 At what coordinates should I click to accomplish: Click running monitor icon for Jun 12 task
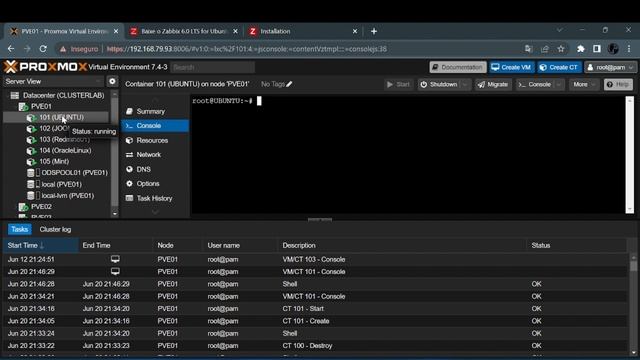coord(115,259)
